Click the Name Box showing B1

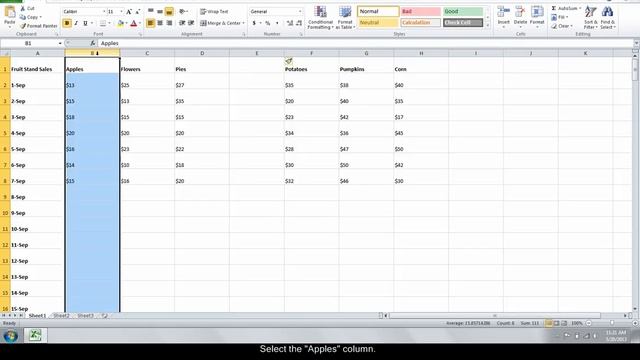pyautogui.click(x=29, y=43)
